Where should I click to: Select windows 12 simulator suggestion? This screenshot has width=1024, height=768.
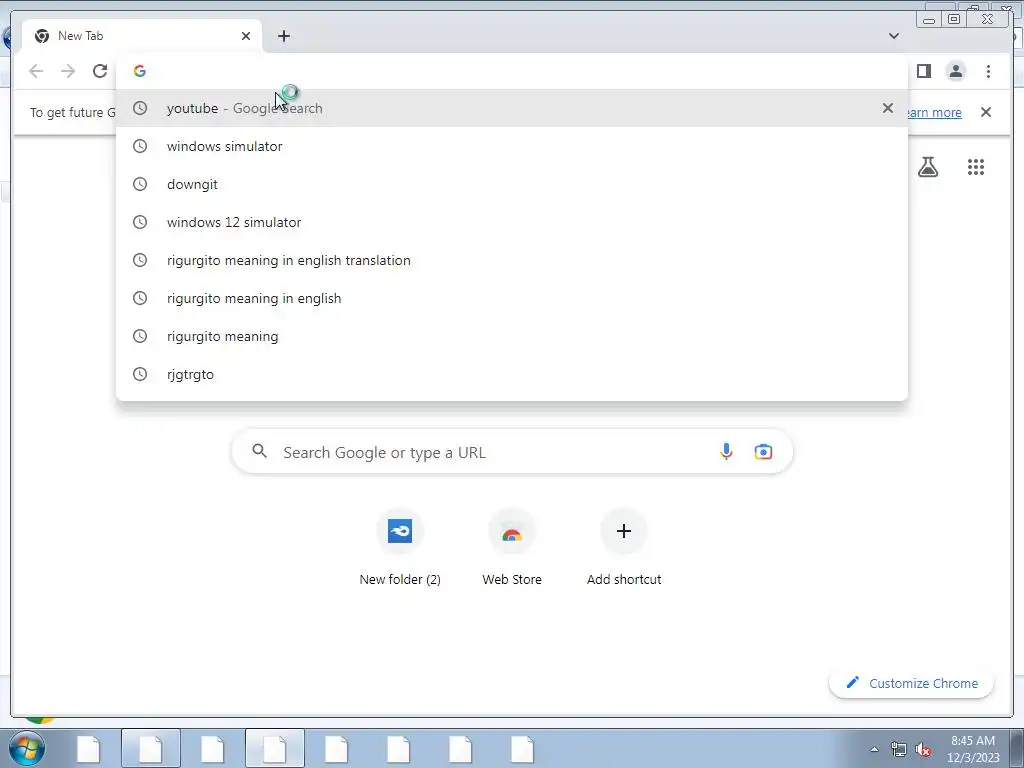512,222
